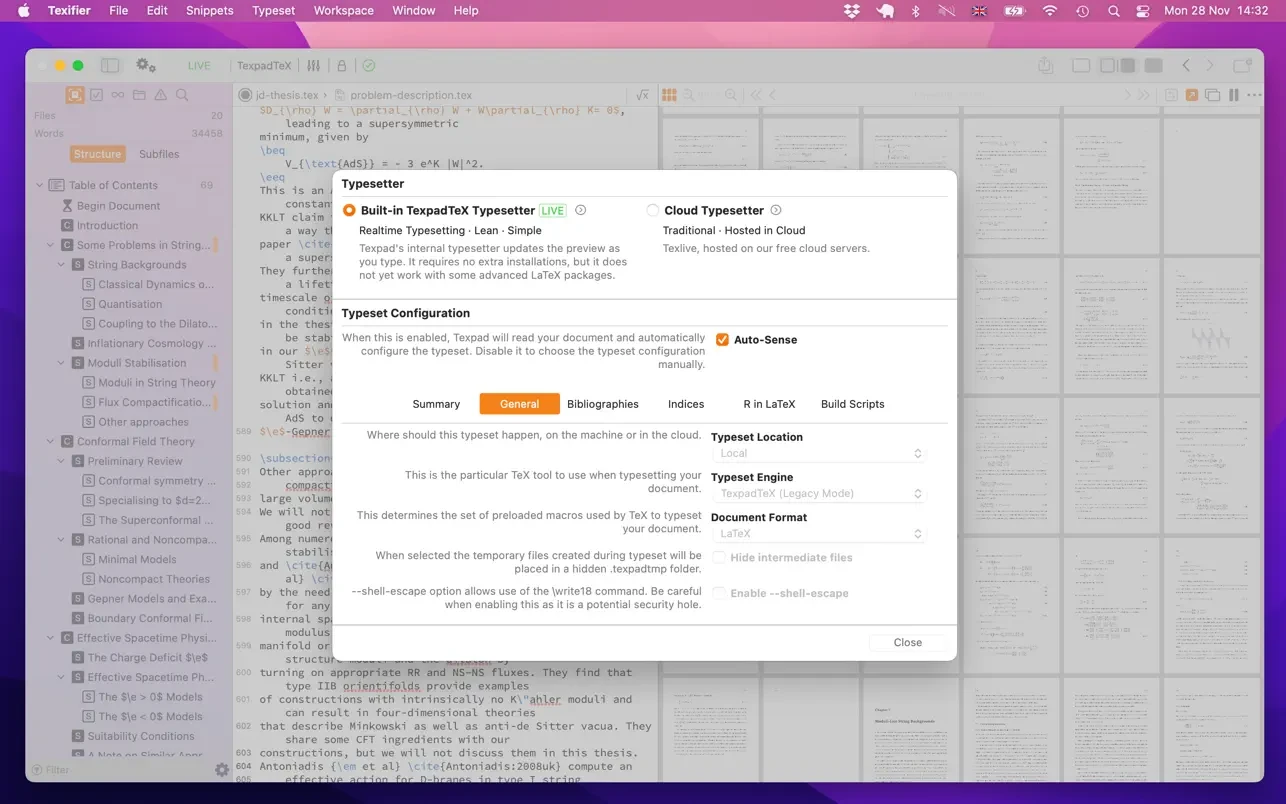1286x804 pixels.
Task: Click info icon beside Cloud Typesetter
Action: click(776, 210)
